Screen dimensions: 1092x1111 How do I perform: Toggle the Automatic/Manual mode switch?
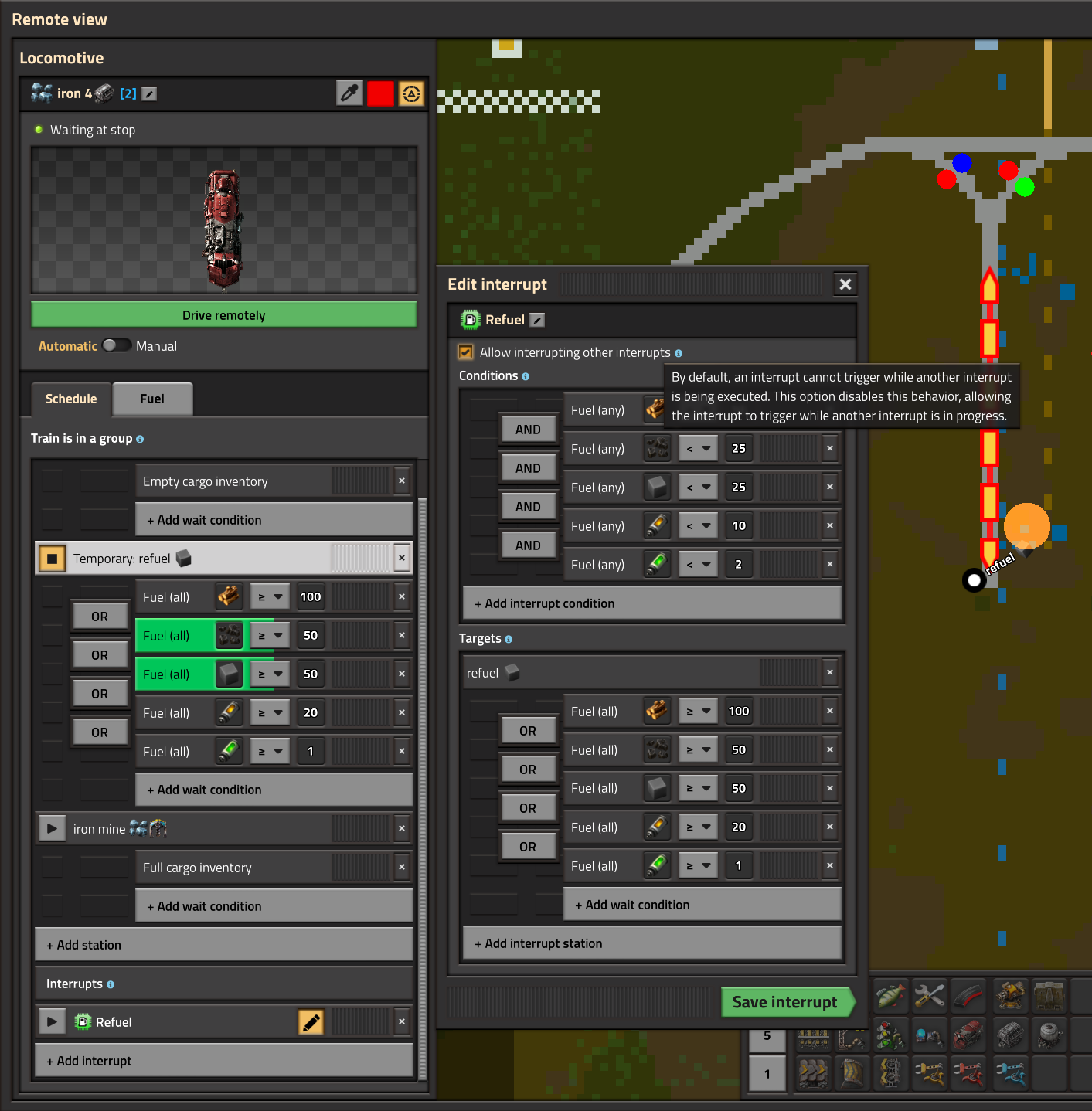117,345
